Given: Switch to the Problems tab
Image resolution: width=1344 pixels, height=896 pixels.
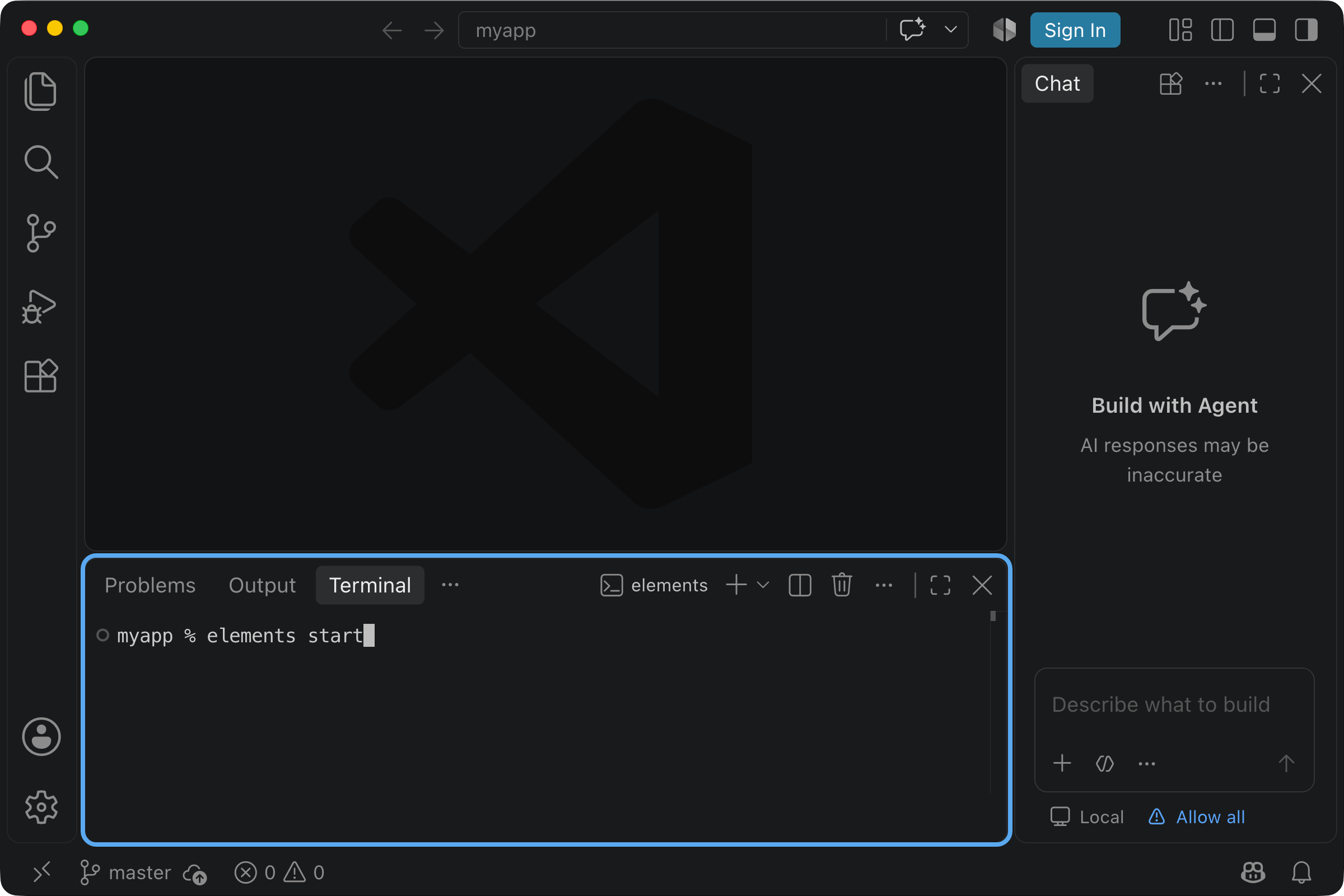Looking at the screenshot, I should point(150,585).
